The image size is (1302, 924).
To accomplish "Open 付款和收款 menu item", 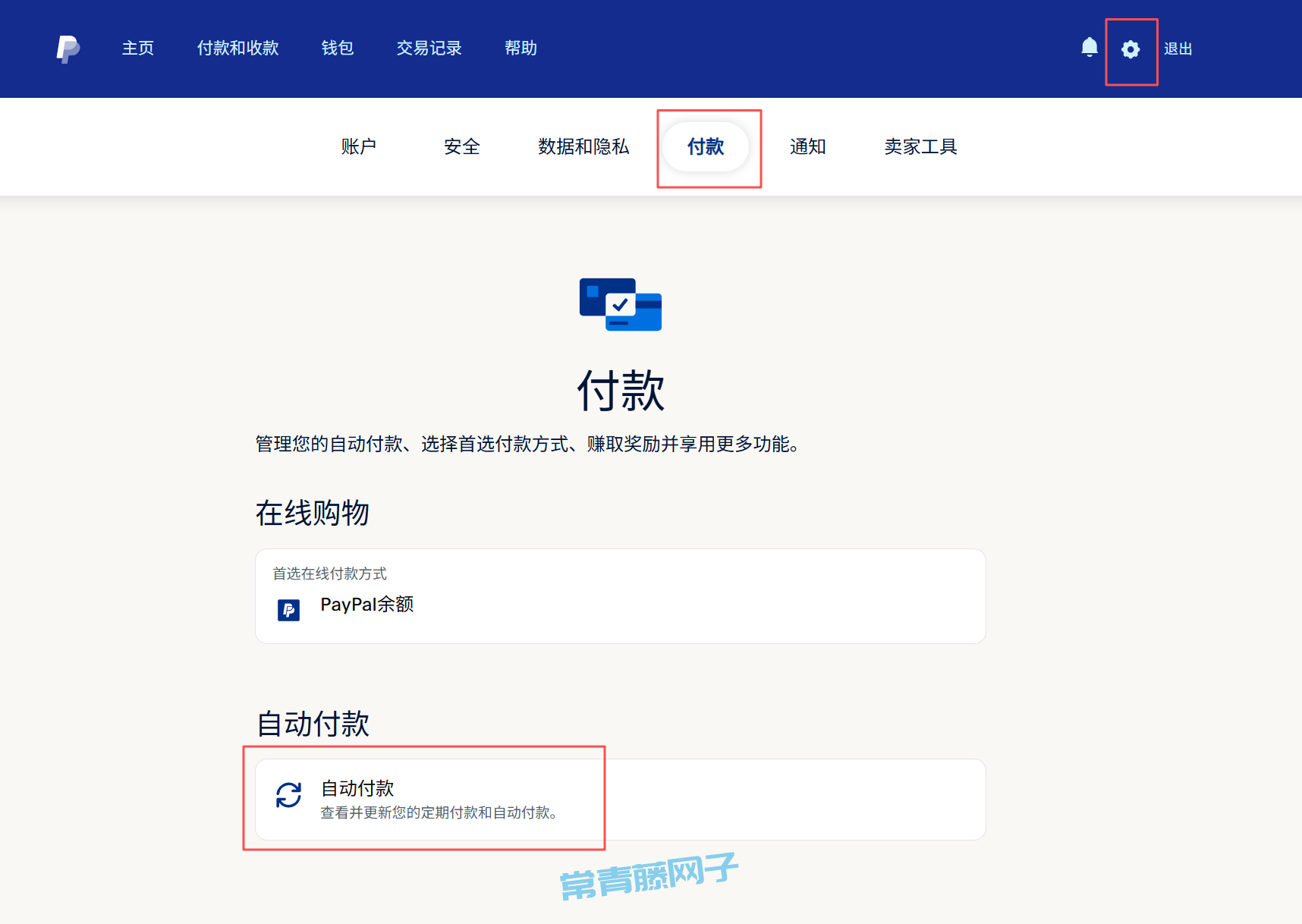I will tap(237, 49).
